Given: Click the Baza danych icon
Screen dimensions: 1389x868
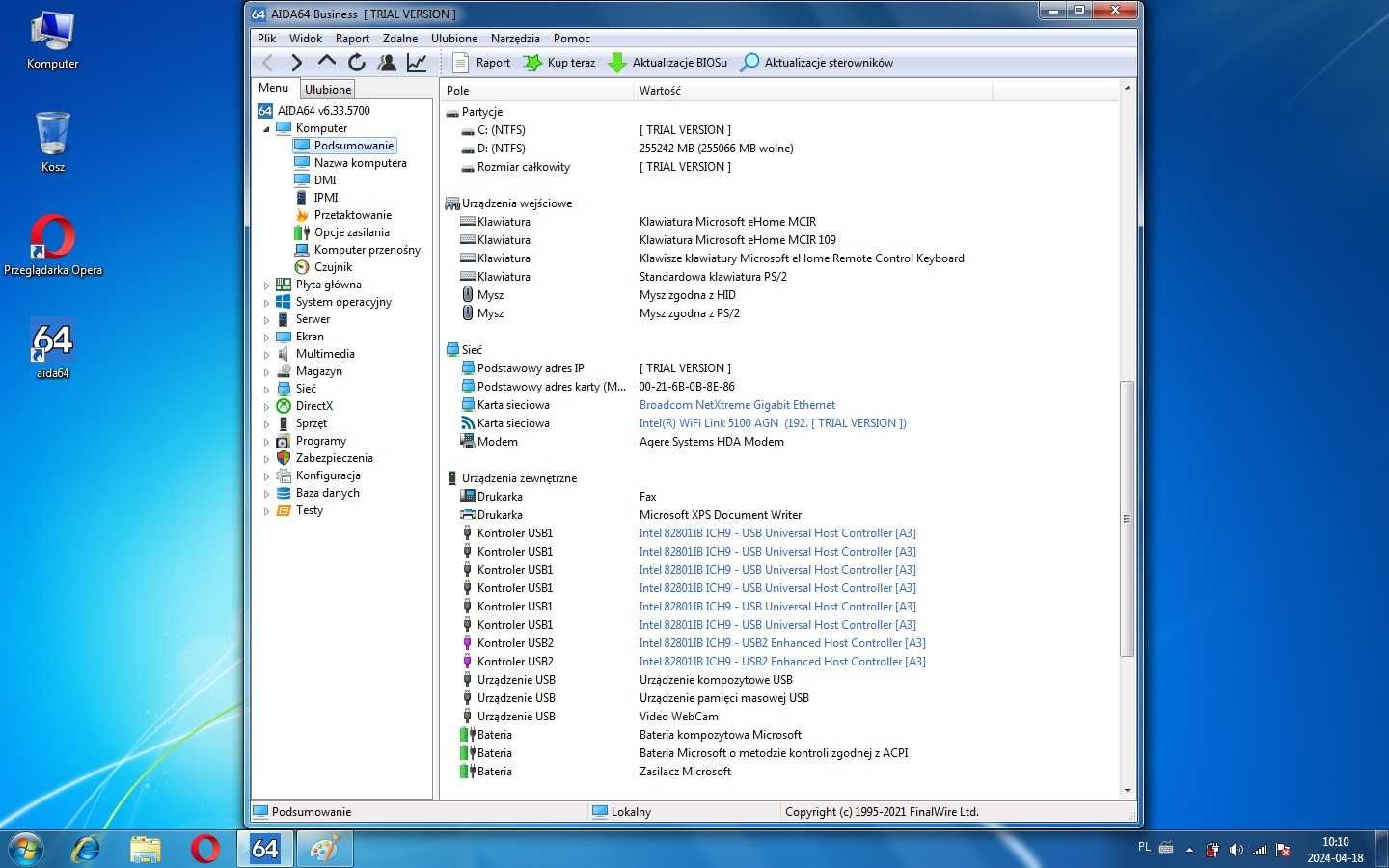Looking at the screenshot, I should (x=284, y=493).
